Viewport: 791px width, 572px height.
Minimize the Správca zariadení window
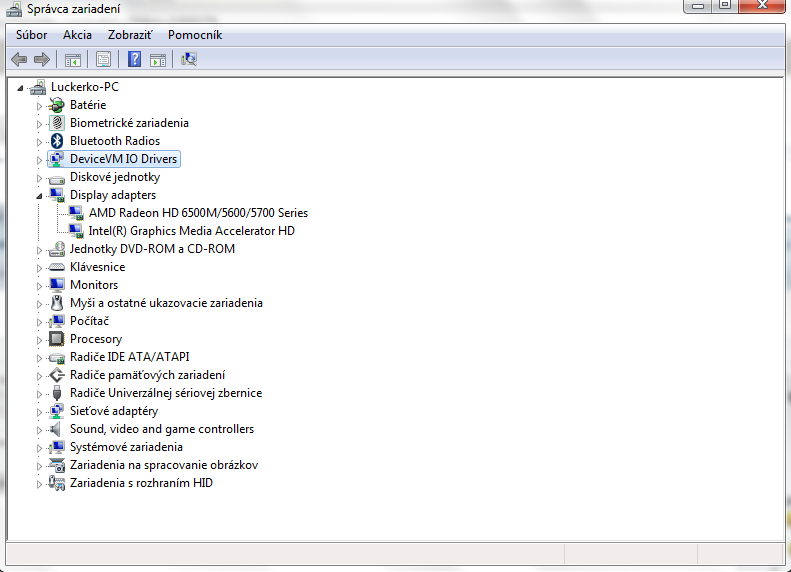[698, 6]
